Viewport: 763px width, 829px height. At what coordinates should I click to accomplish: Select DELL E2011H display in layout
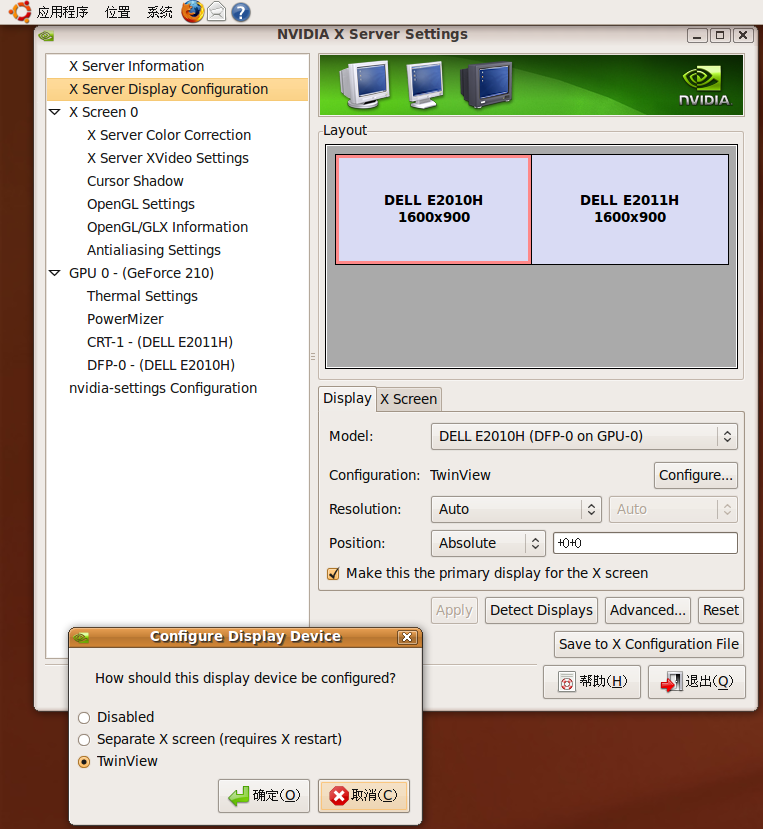pos(630,209)
